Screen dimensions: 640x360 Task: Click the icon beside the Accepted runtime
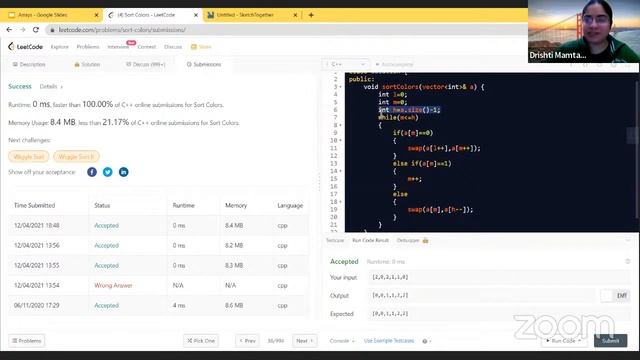point(628,261)
